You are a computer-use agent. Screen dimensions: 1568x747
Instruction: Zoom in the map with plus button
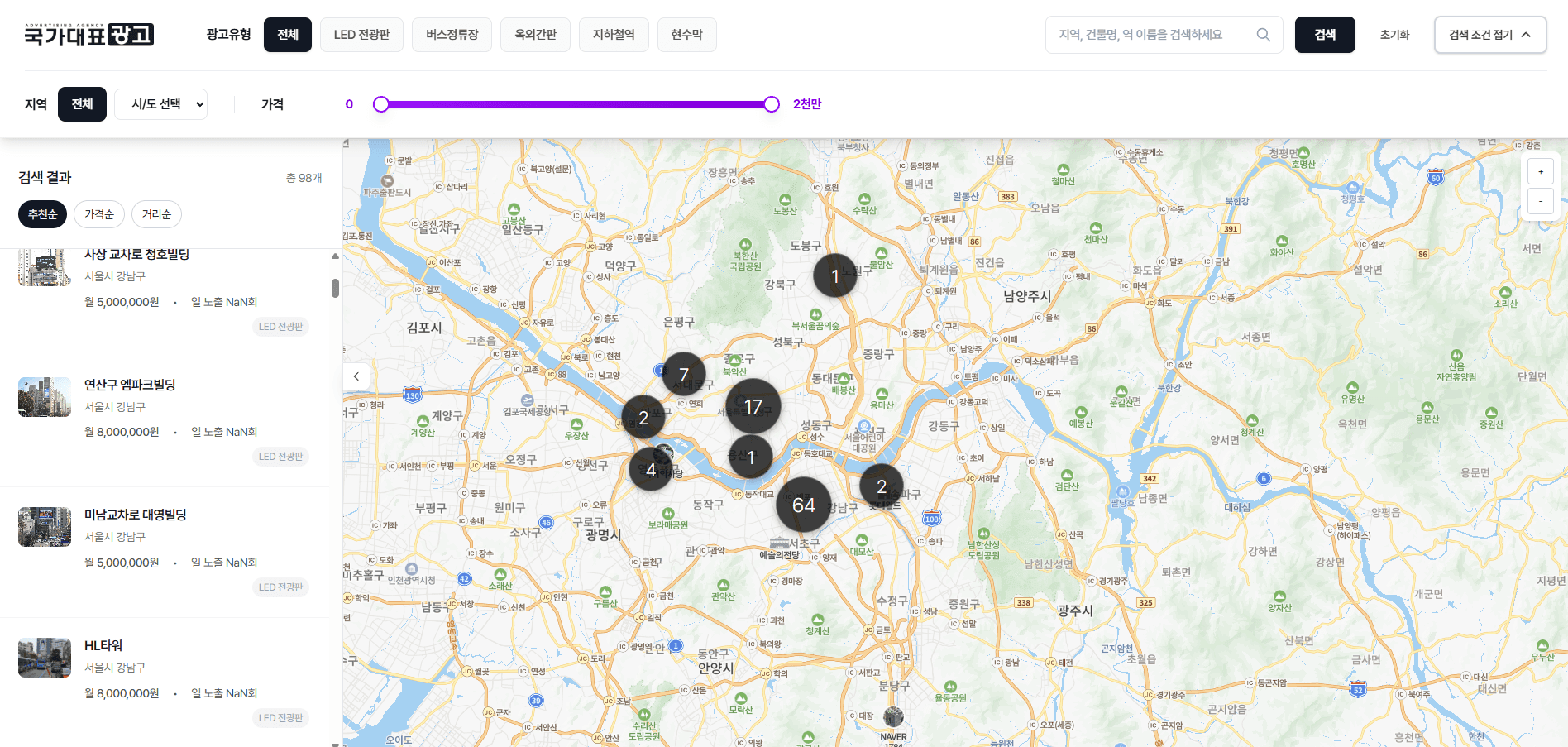coord(1540,171)
